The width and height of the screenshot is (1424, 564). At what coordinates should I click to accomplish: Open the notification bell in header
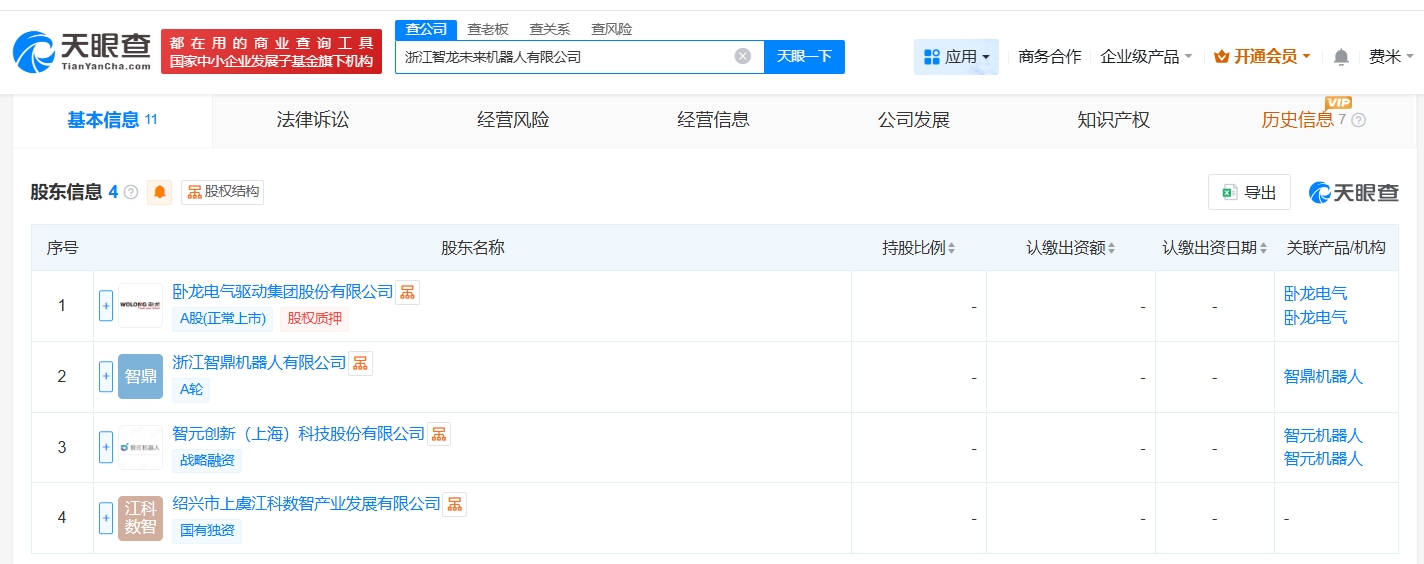point(1341,57)
